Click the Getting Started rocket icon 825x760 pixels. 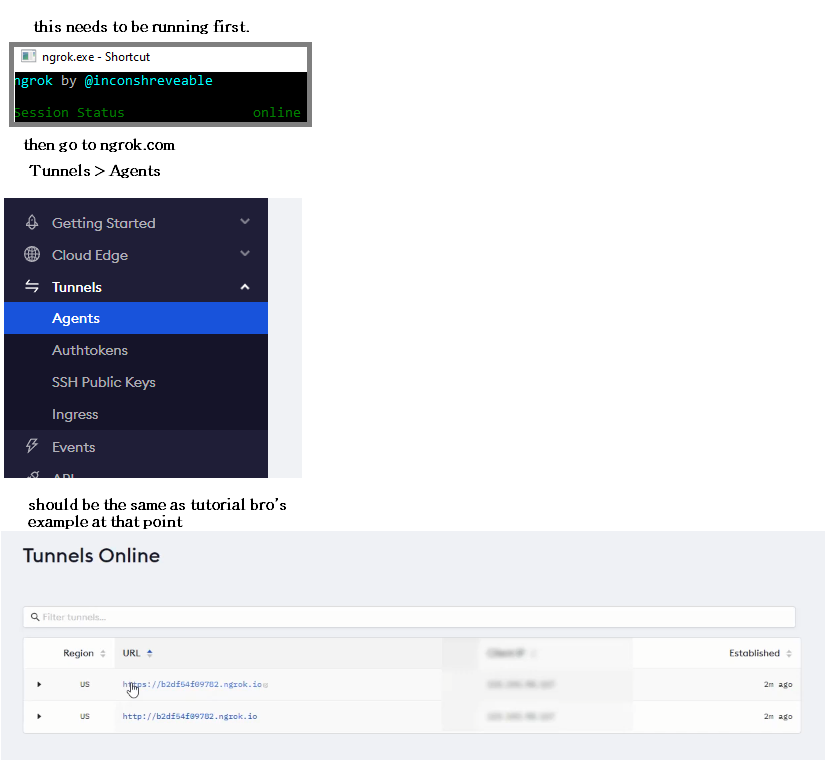coord(32,223)
